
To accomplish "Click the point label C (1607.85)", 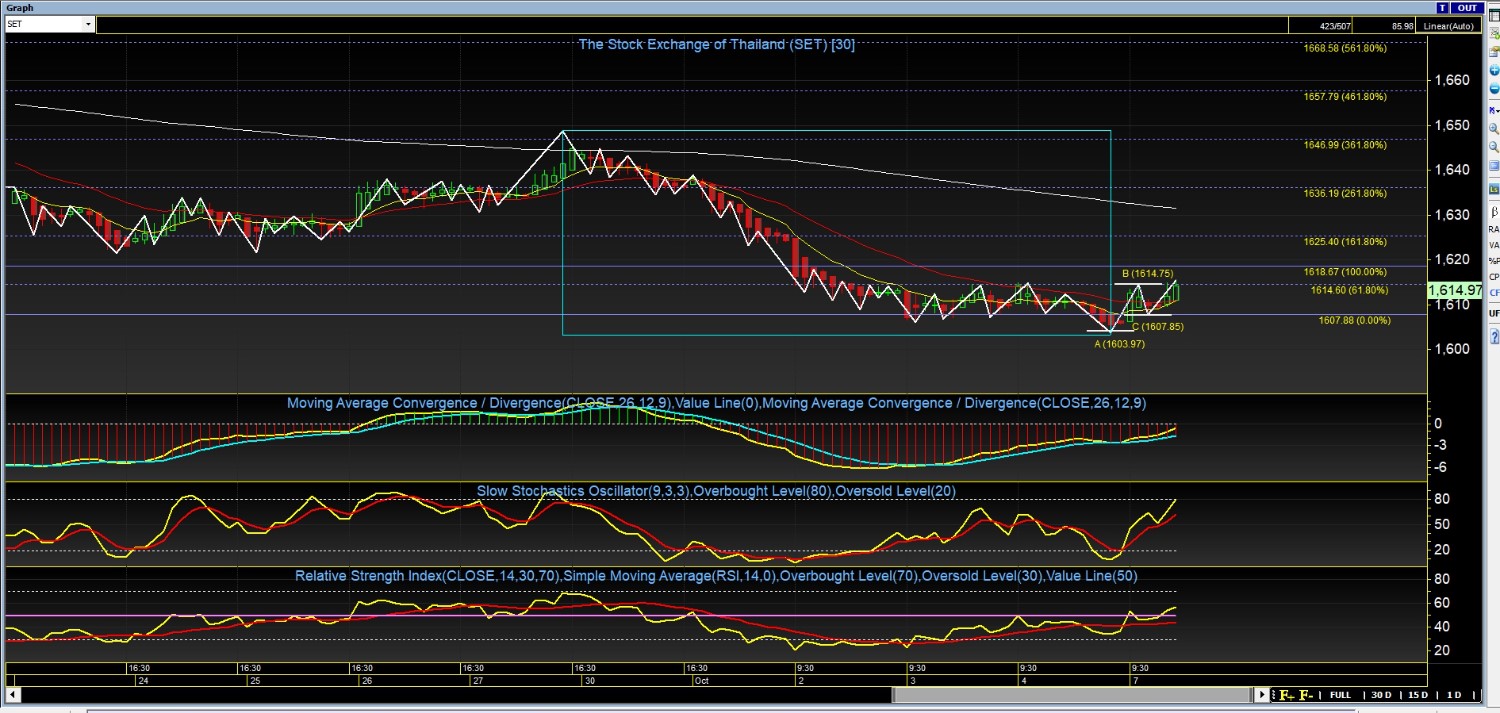I will [x=1157, y=327].
